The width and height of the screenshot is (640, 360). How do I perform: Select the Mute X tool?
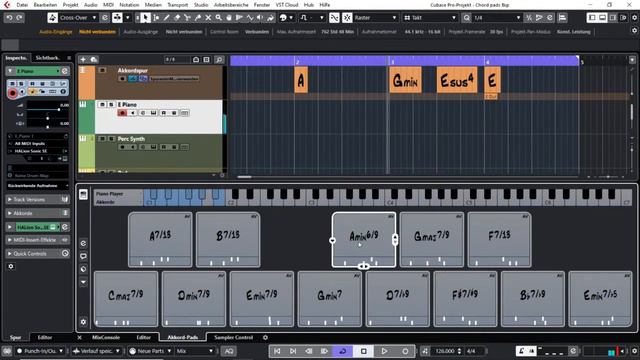(x=208, y=18)
